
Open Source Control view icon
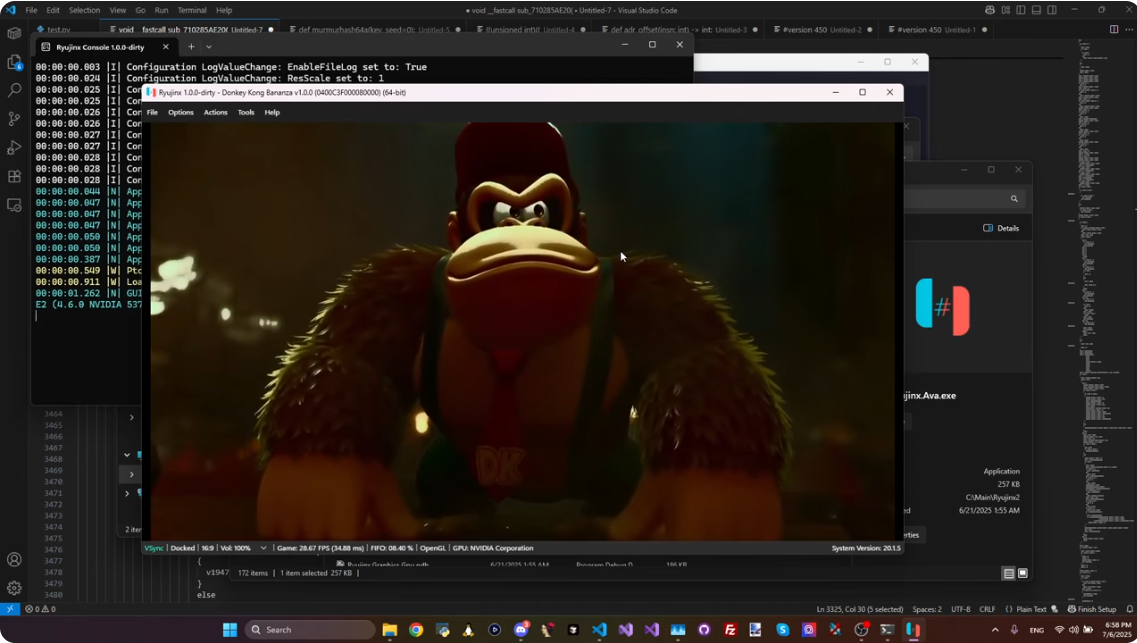[x=14, y=119]
